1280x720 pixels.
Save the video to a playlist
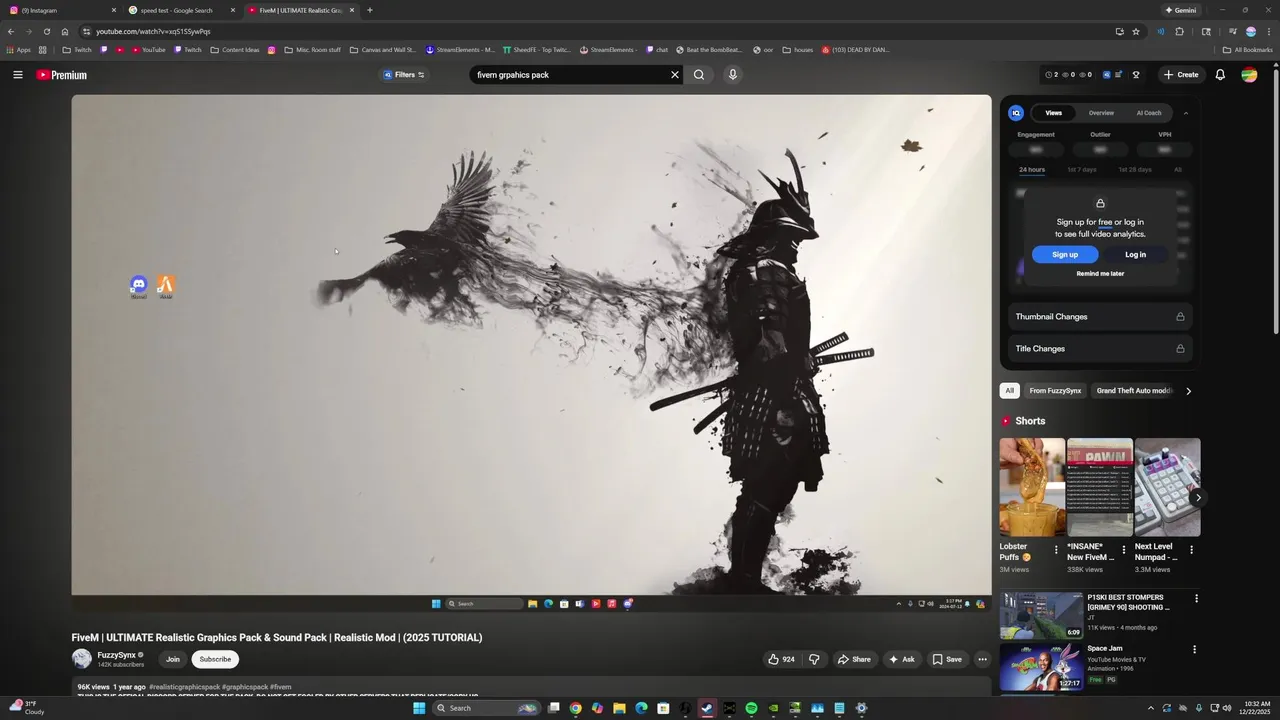click(947, 660)
